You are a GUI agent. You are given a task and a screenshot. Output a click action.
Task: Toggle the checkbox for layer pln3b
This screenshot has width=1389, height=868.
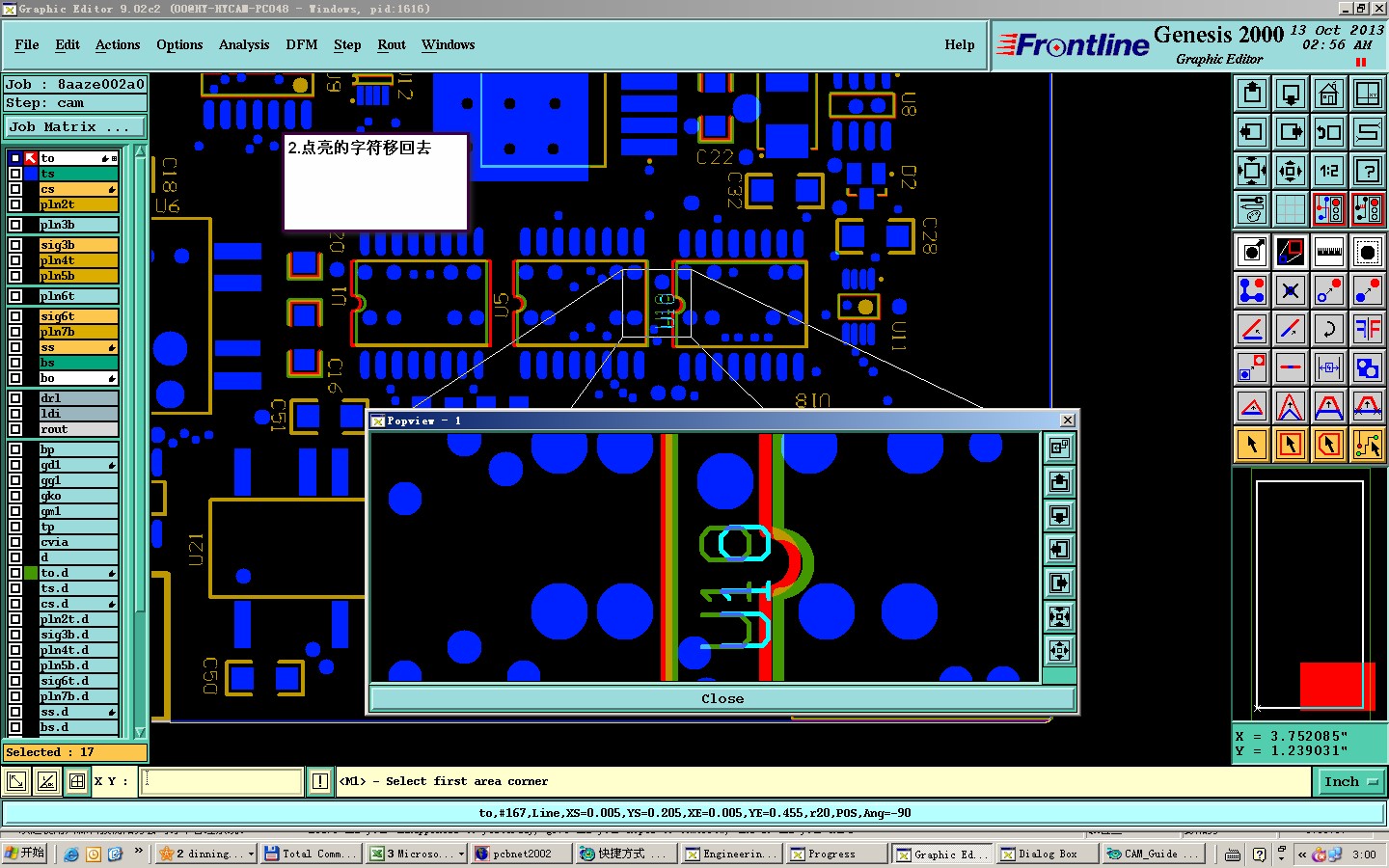tap(15, 225)
